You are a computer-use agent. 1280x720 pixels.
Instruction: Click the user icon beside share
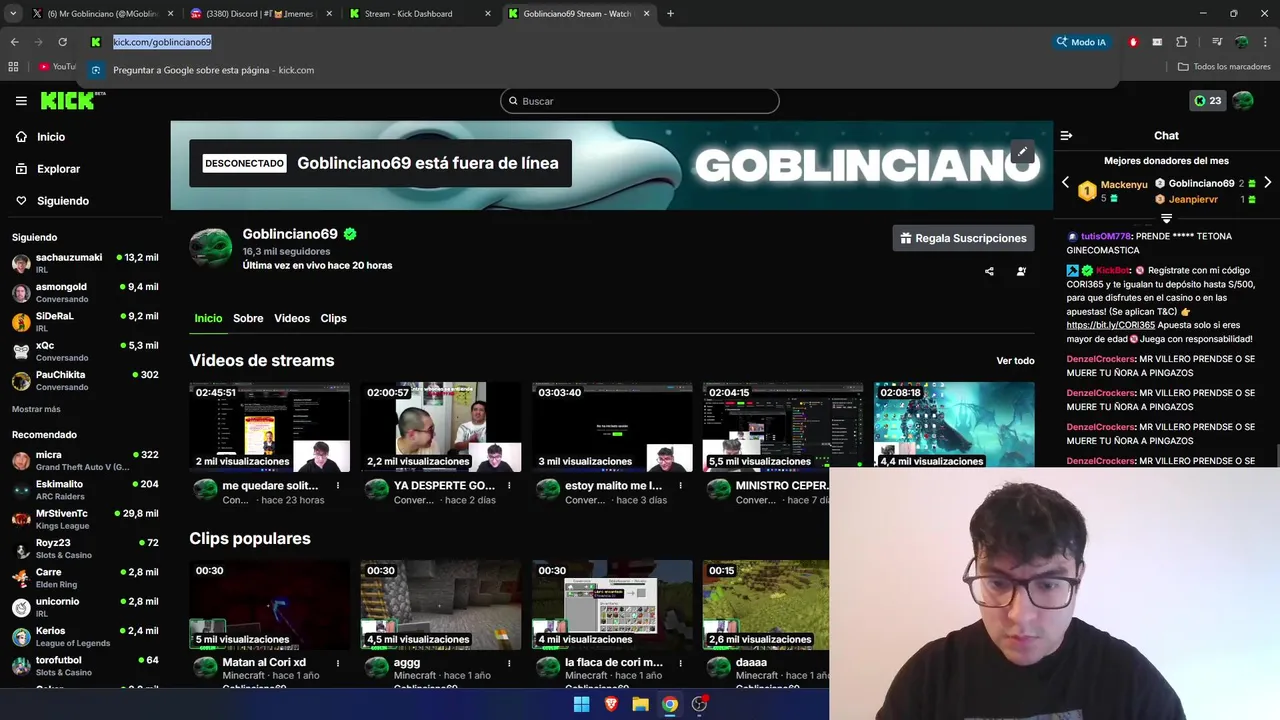[x=1021, y=271]
